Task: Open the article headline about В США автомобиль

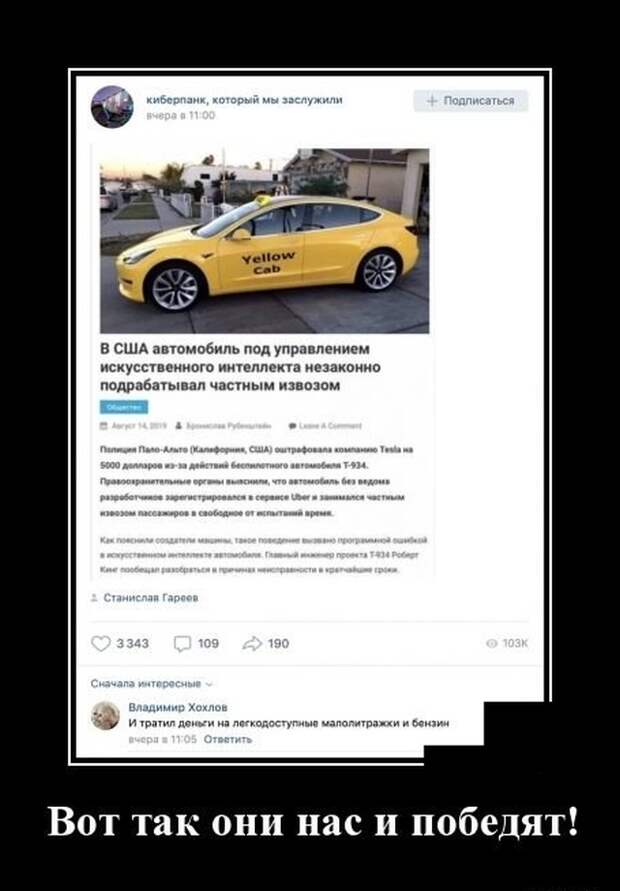Action: [240, 367]
